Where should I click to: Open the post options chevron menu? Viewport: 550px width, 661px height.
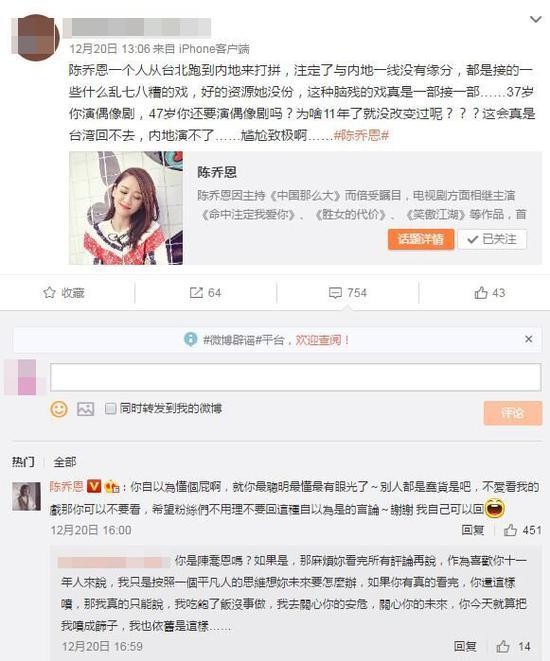click(x=535, y=19)
